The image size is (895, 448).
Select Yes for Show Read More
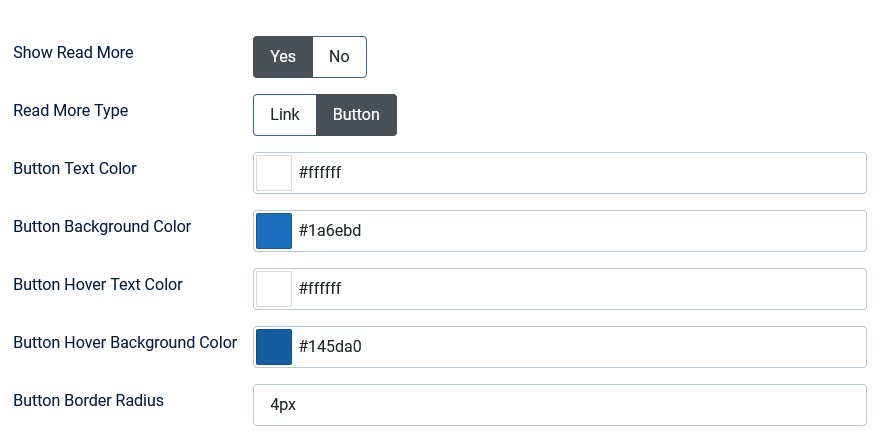click(283, 57)
